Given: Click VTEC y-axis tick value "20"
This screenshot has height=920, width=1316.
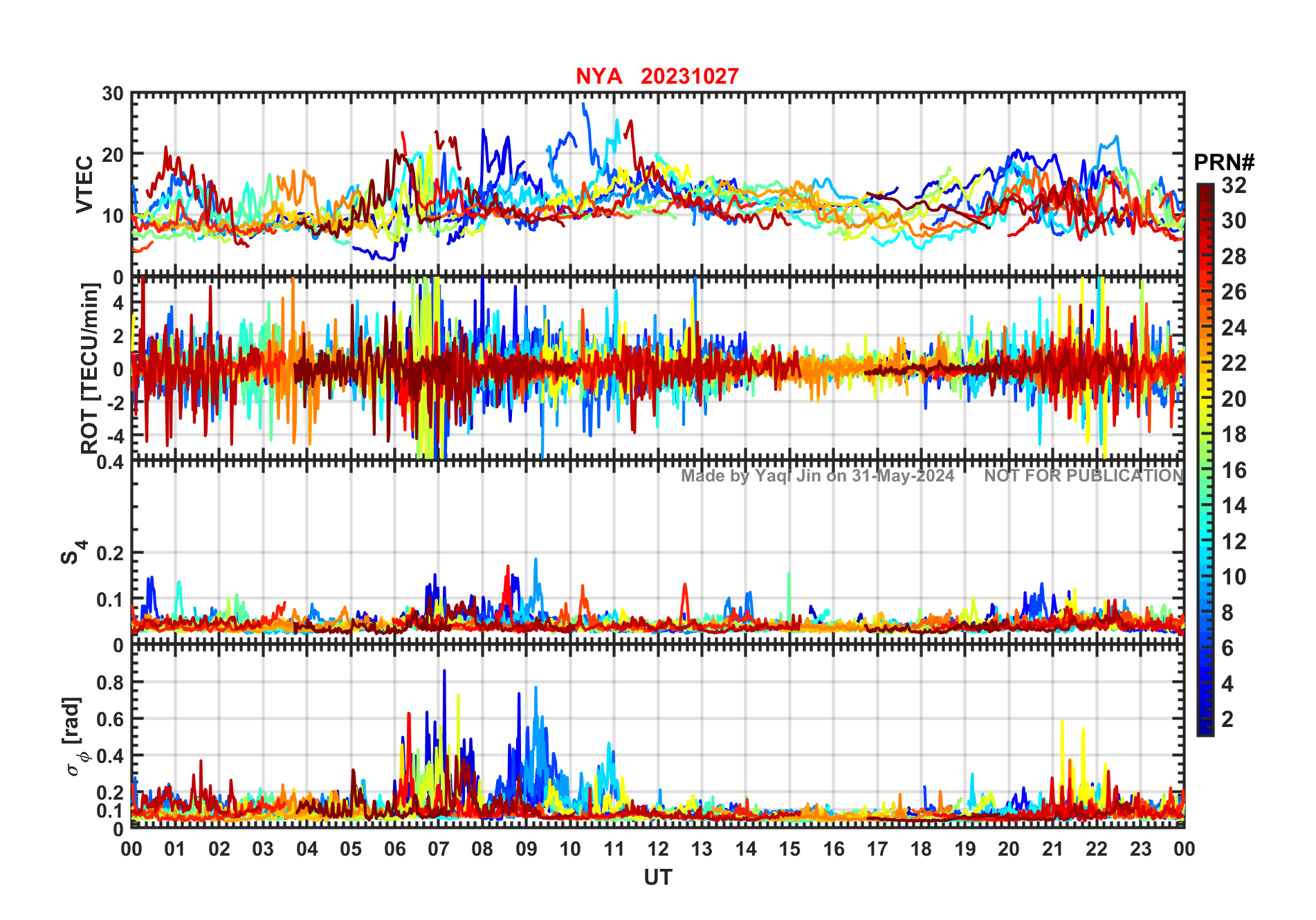Looking at the screenshot, I should pyautogui.click(x=113, y=155).
